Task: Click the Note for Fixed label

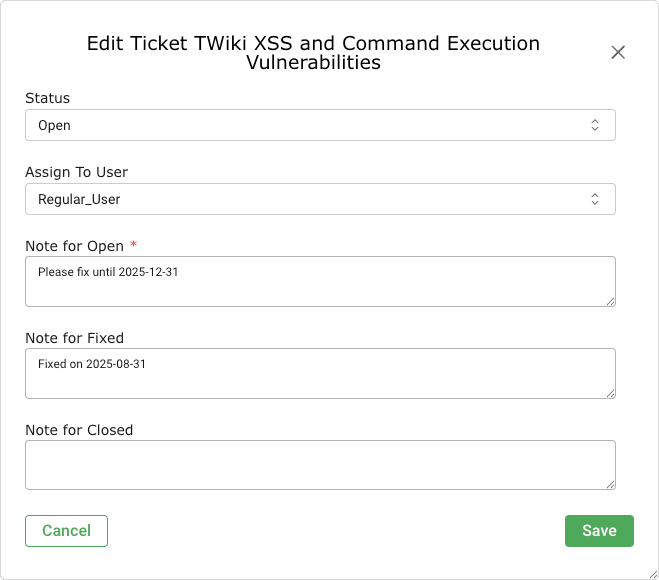Action: [75, 338]
